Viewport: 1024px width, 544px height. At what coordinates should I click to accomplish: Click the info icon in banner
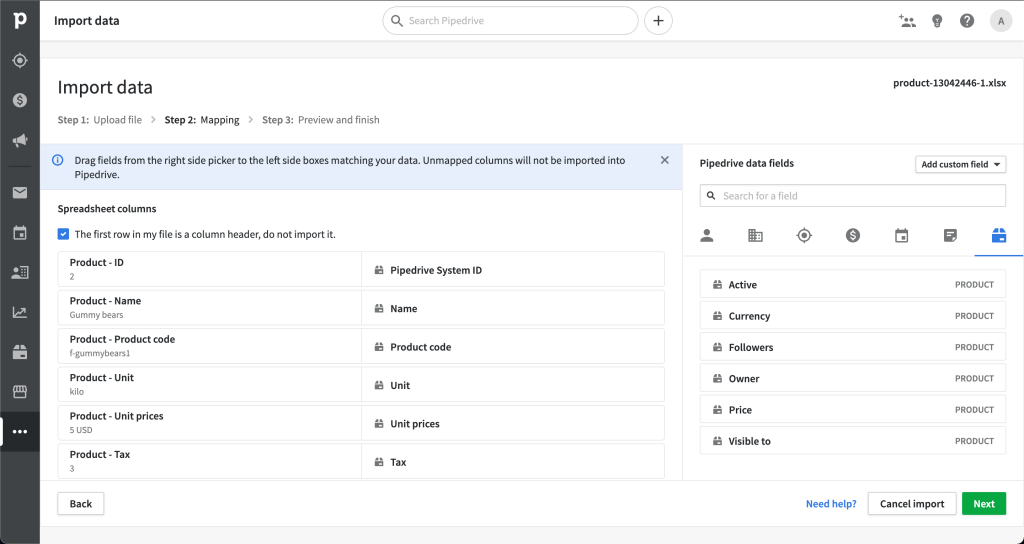click(57, 160)
